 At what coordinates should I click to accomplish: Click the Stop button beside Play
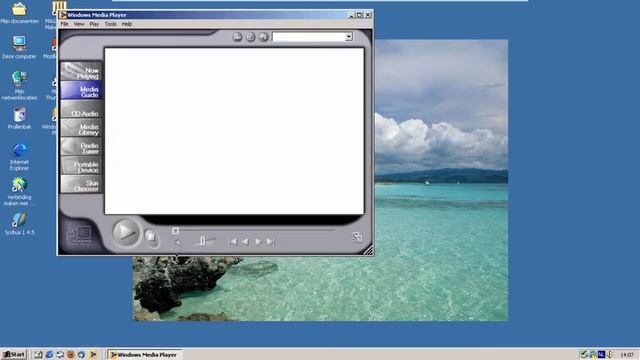click(151, 236)
